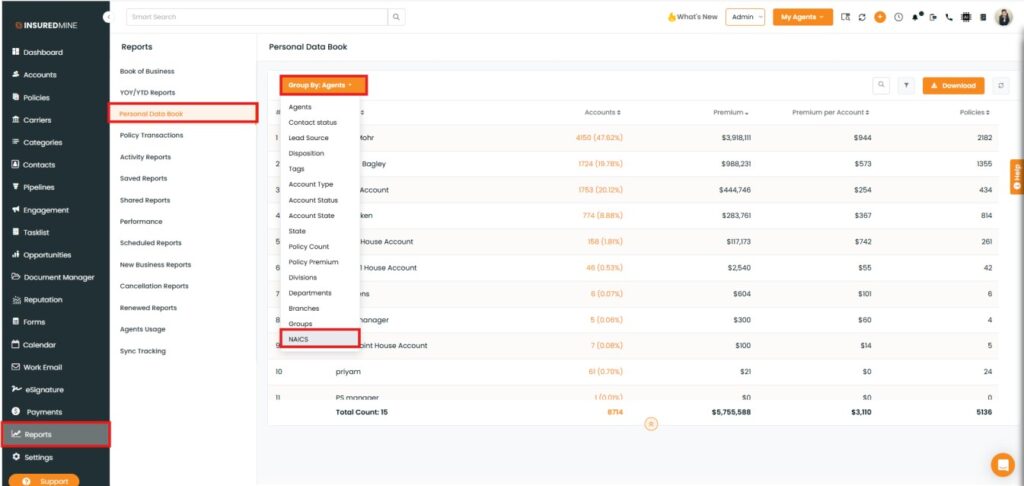Open the Policy Transactions report link
The image size is (1024, 486).
(151, 135)
